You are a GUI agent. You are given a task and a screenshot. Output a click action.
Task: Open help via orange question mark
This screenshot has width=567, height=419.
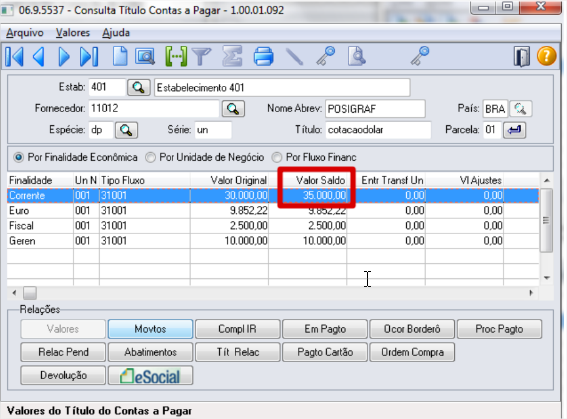click(546, 56)
